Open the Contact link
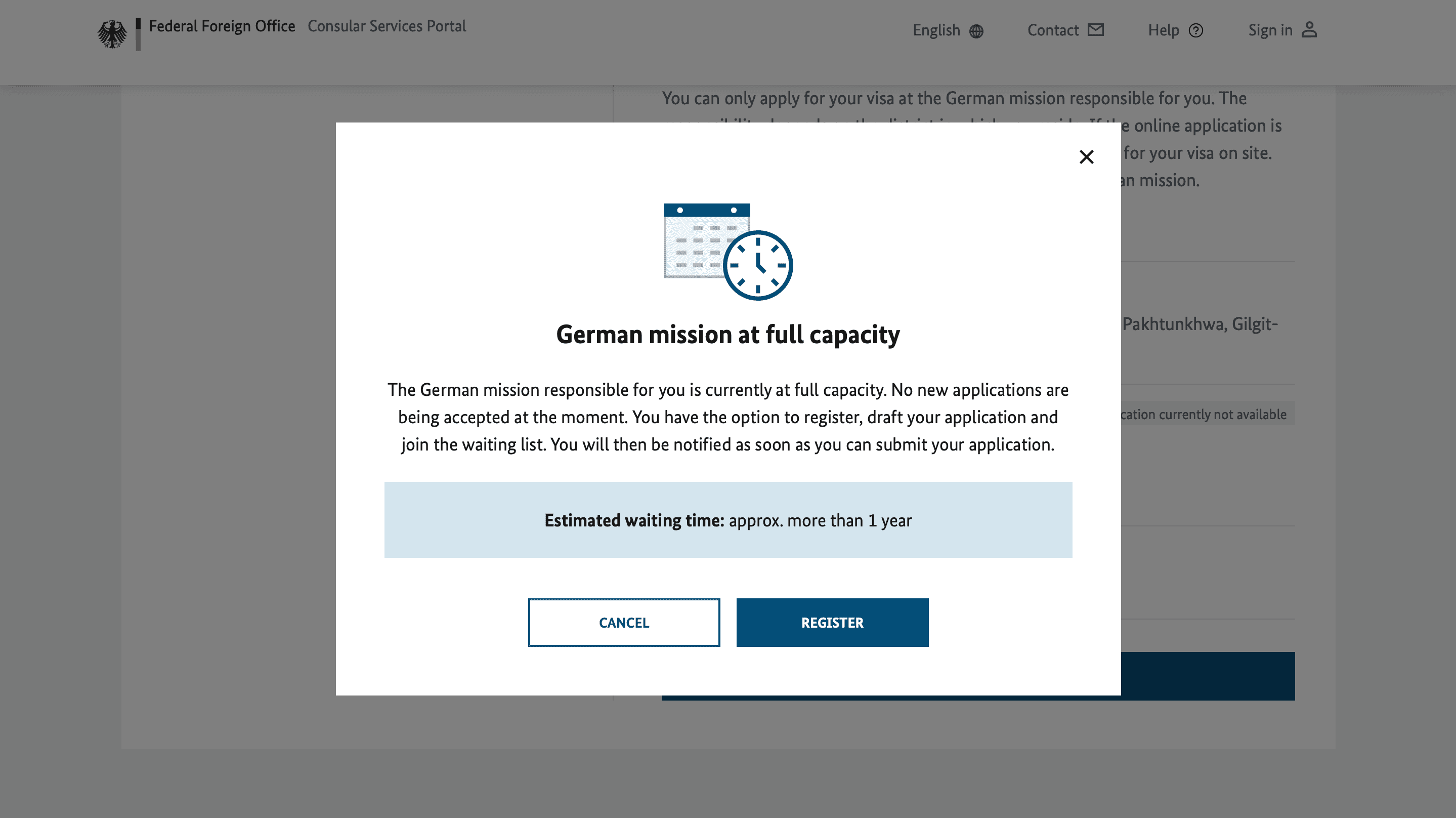 pos(1065,30)
